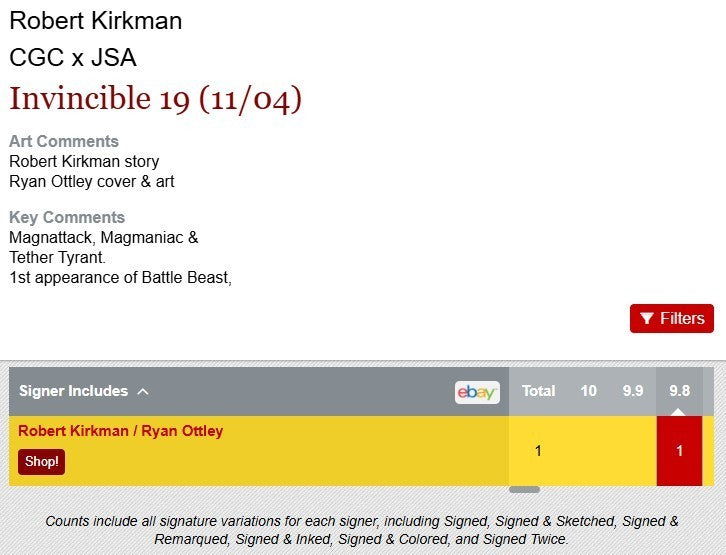Image resolution: width=726 pixels, height=555 pixels.
Task: Click the red 9.8 count cell
Action: pos(679,451)
